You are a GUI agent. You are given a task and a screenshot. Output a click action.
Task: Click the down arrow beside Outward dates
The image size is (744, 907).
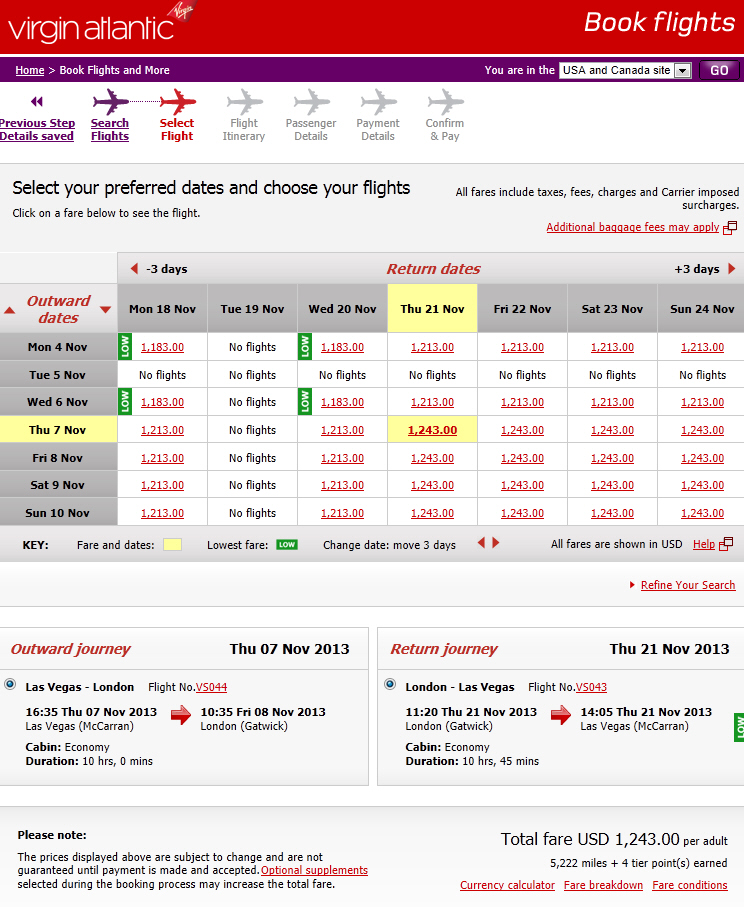(x=105, y=309)
